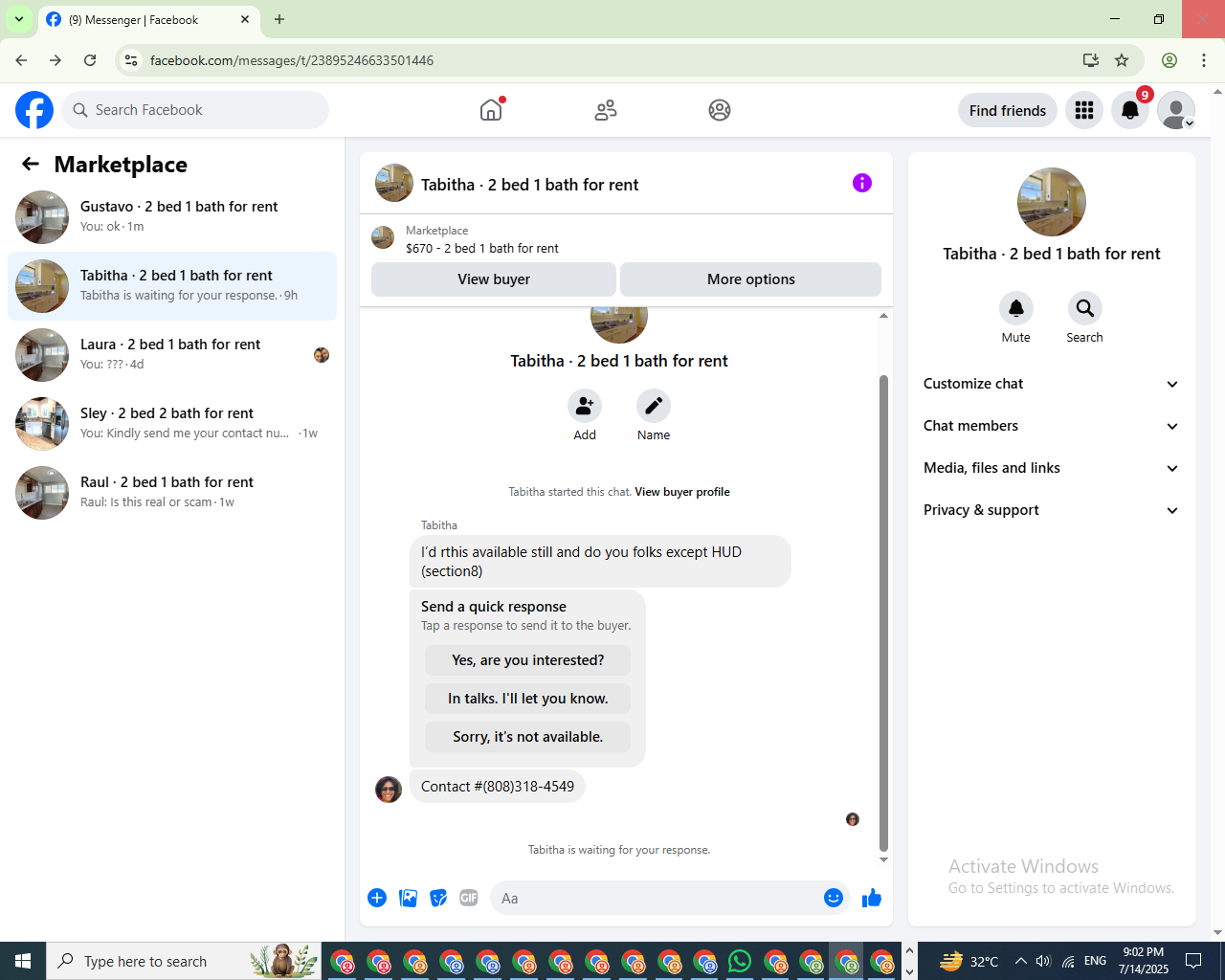Viewport: 1225px width, 980px height.
Task: Click the 'Contact #(808)318-4549' message
Action: click(x=498, y=787)
